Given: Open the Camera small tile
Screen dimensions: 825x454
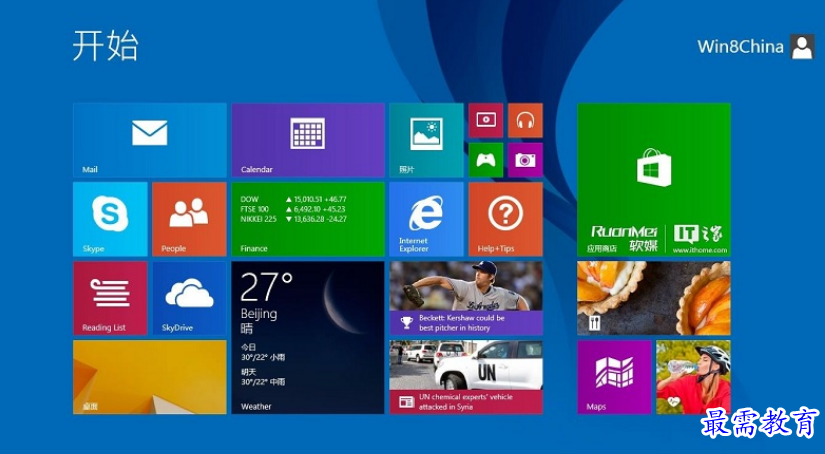Looking at the screenshot, I should [x=525, y=160].
